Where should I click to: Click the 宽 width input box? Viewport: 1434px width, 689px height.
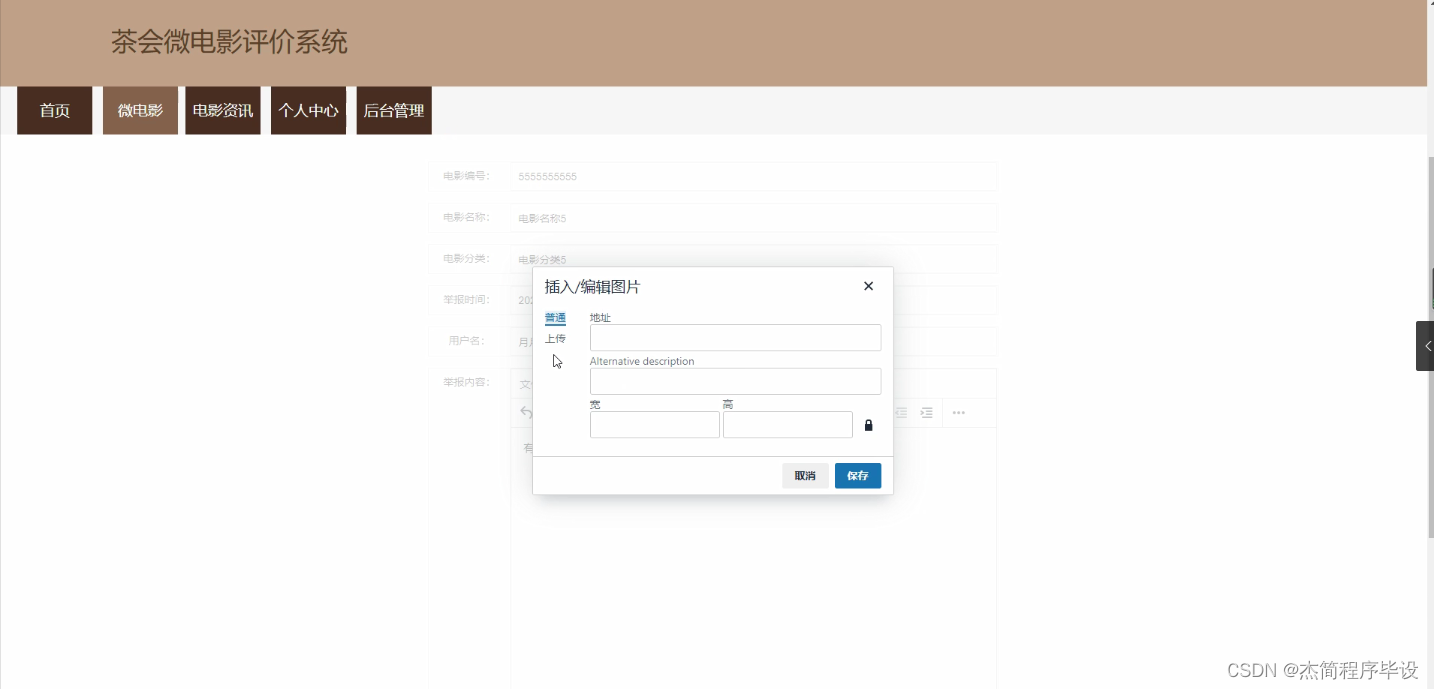654,424
